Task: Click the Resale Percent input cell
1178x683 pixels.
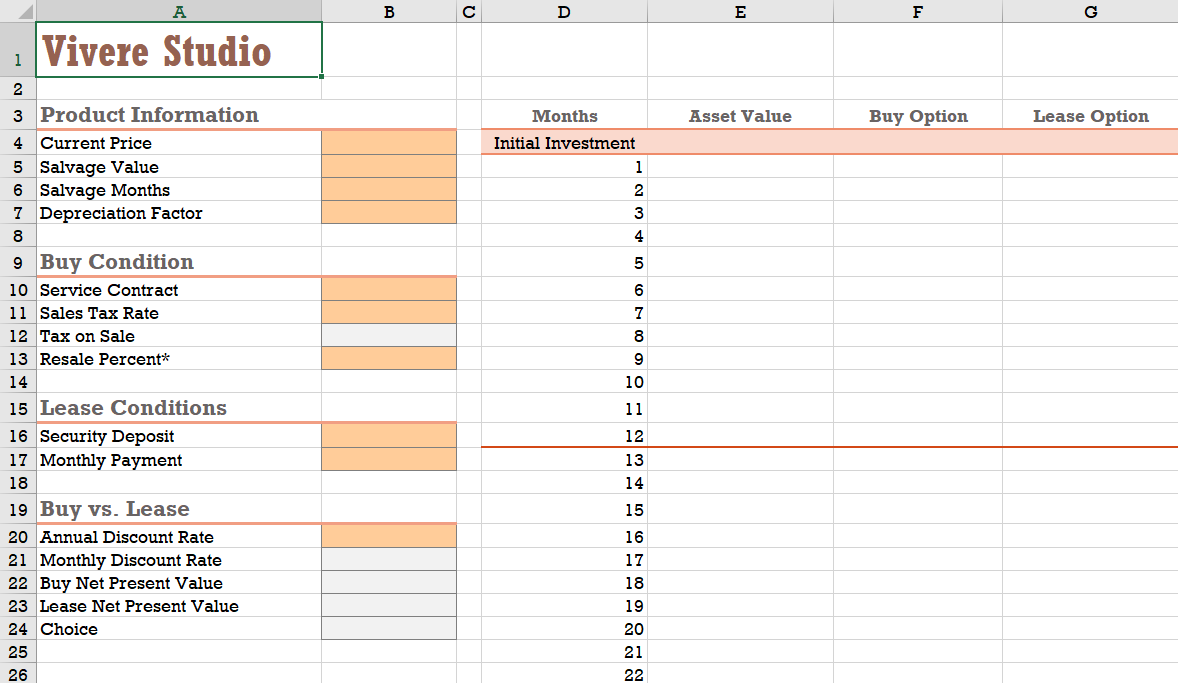Action: [388, 358]
